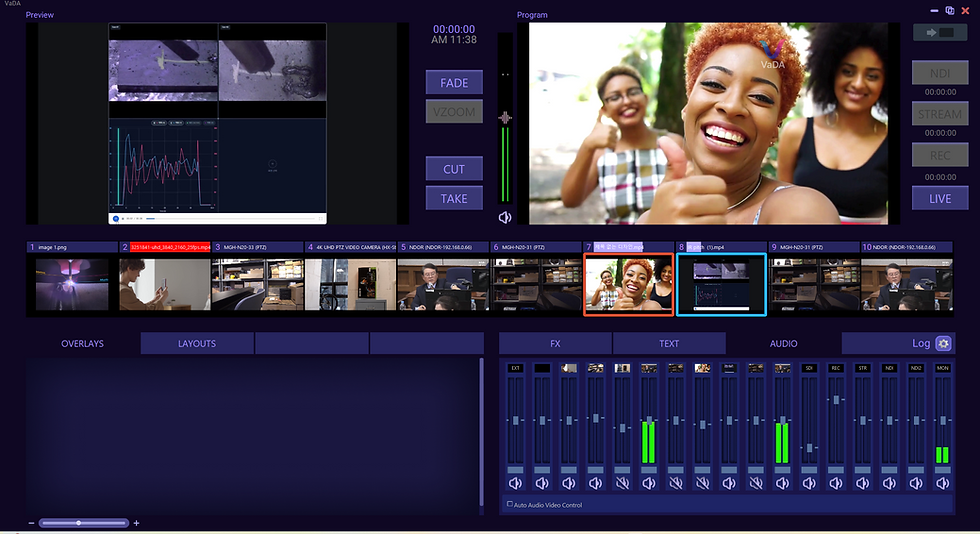The width and height of the screenshot is (980, 534).
Task: Click the rectangular button under MON meter
Action: [x=942, y=470]
